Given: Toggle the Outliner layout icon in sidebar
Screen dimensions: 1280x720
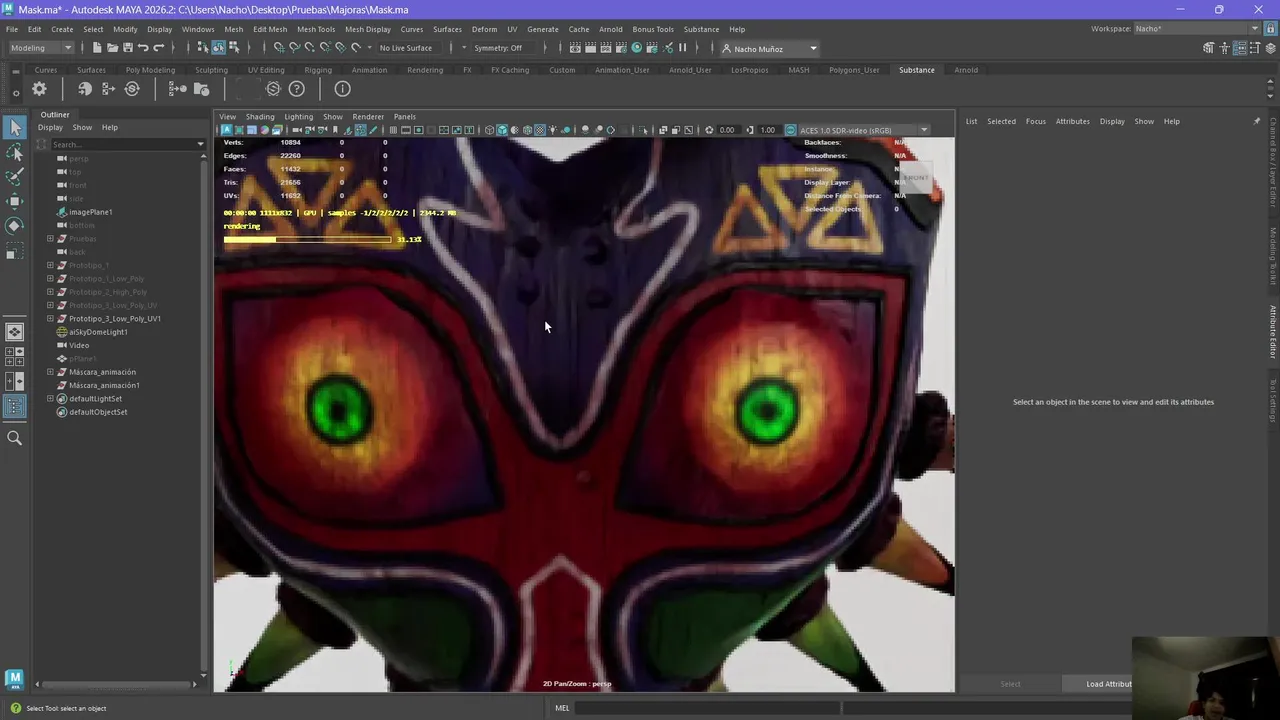Looking at the screenshot, I should (x=14, y=406).
